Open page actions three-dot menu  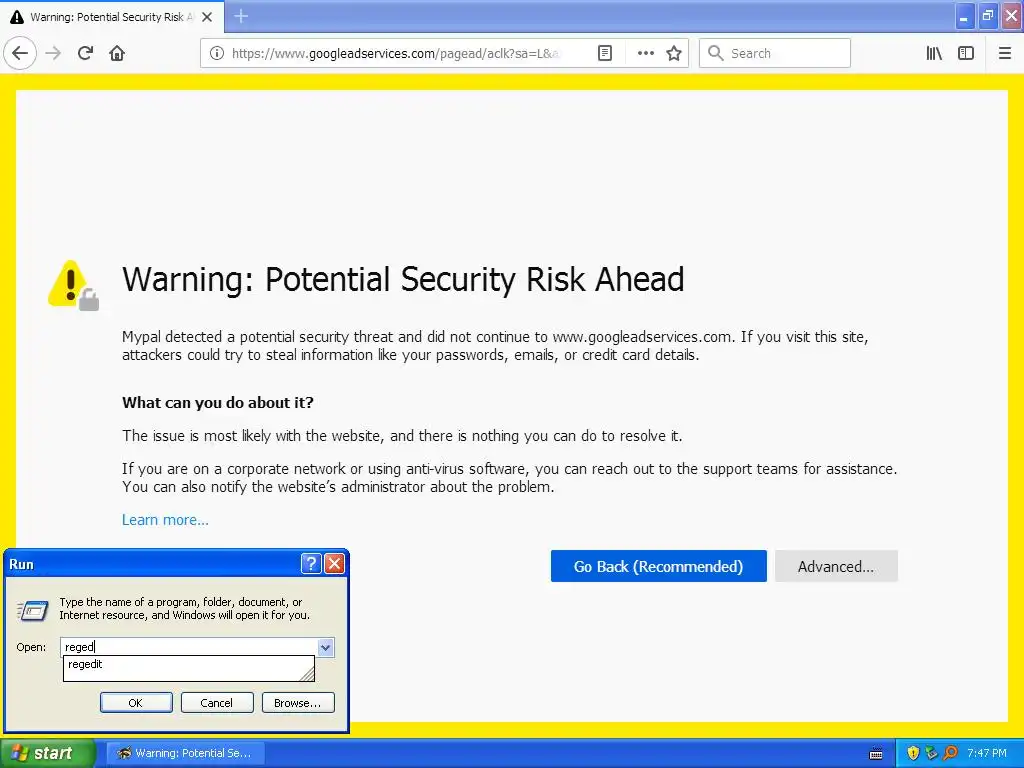[645, 53]
